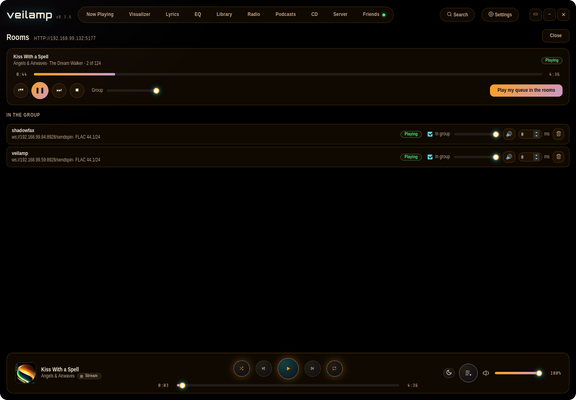Adjust the main volume slider

518,373
